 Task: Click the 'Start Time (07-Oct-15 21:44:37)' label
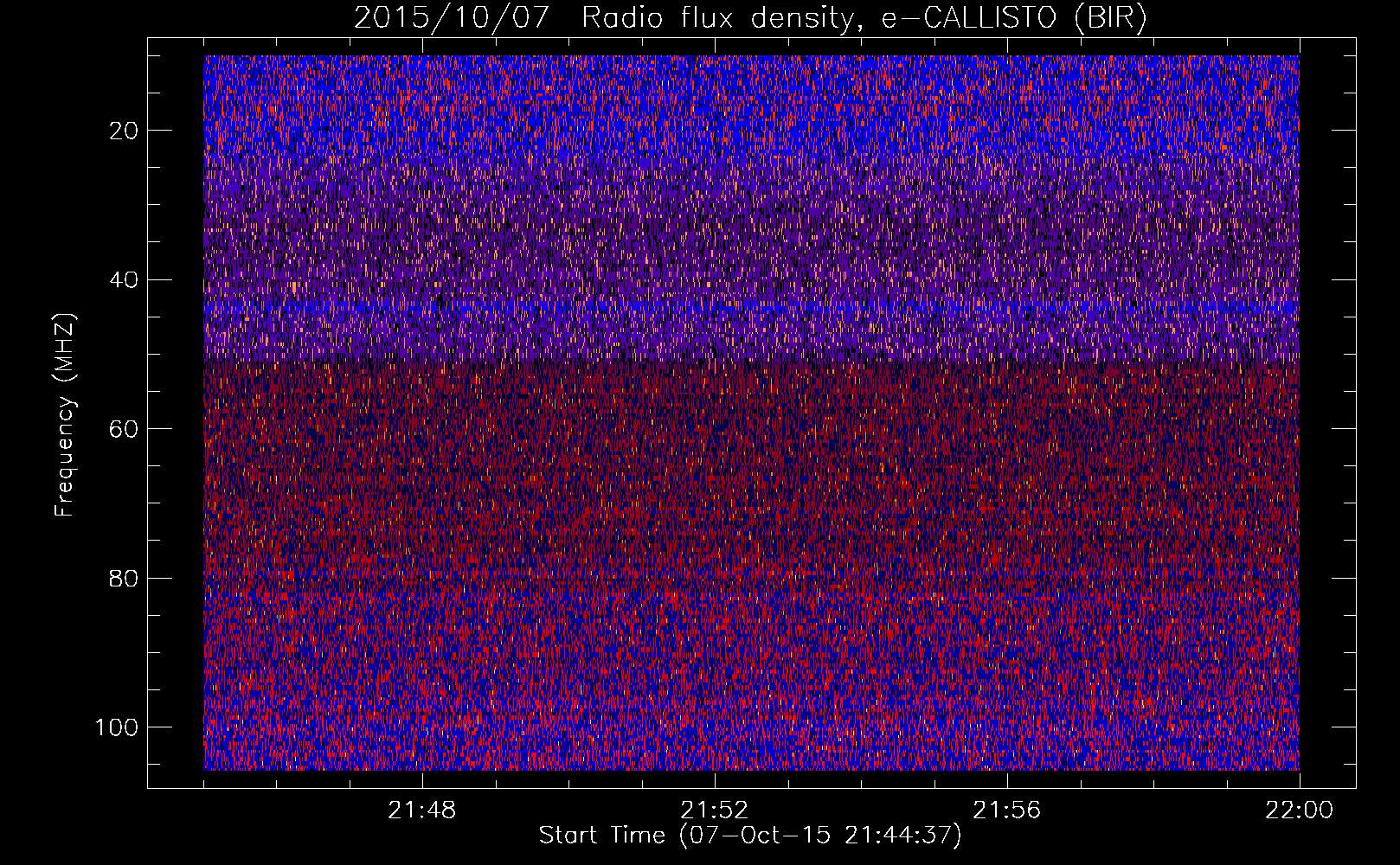click(x=750, y=836)
